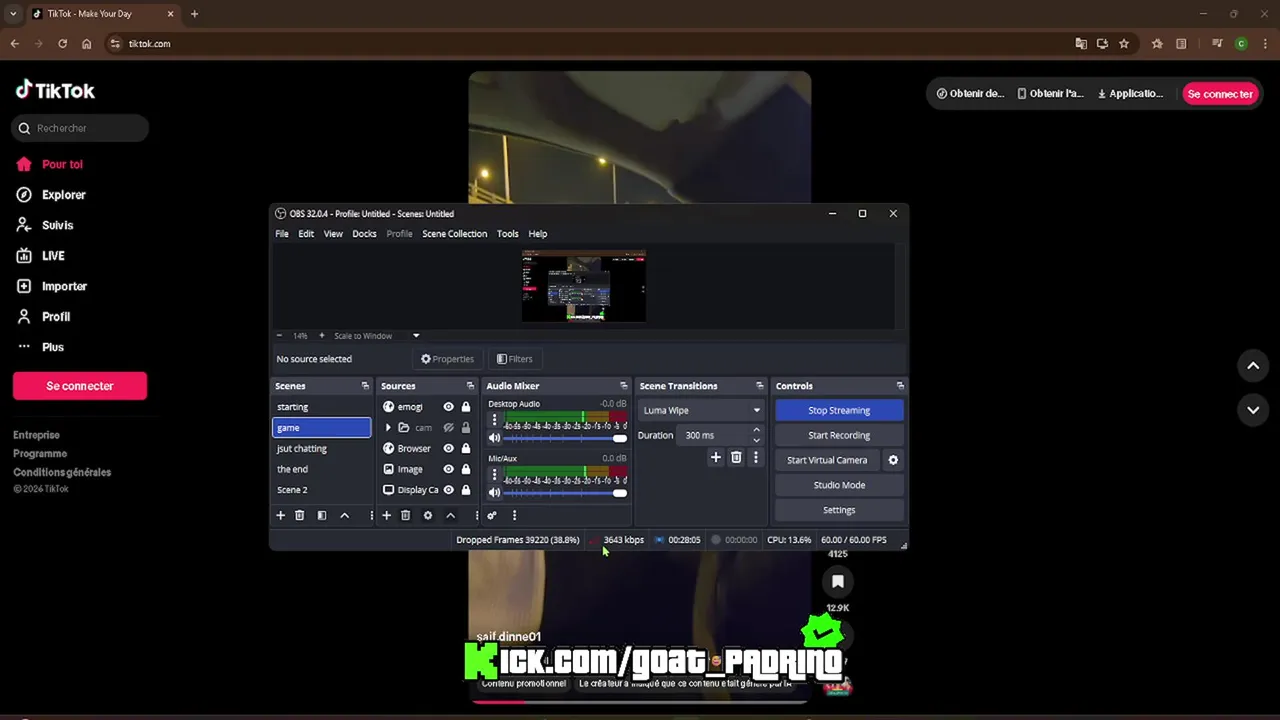
Task: Go to next TikTok video arrow
Action: click(1253, 410)
